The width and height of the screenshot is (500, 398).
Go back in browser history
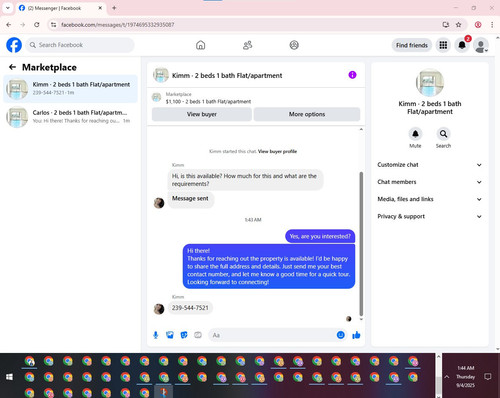9,25
